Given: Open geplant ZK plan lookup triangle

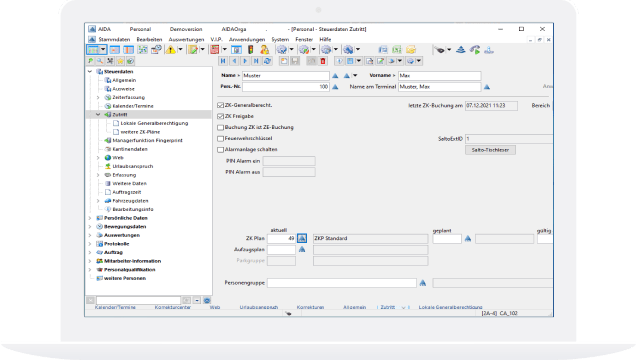Looking at the screenshot, I should (468, 238).
